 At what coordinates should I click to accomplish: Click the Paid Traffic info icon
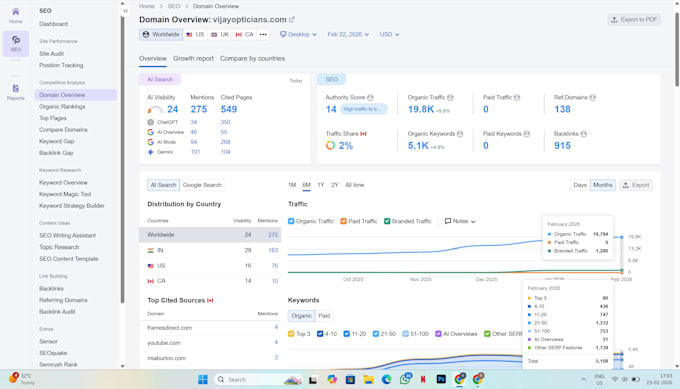tap(517, 98)
